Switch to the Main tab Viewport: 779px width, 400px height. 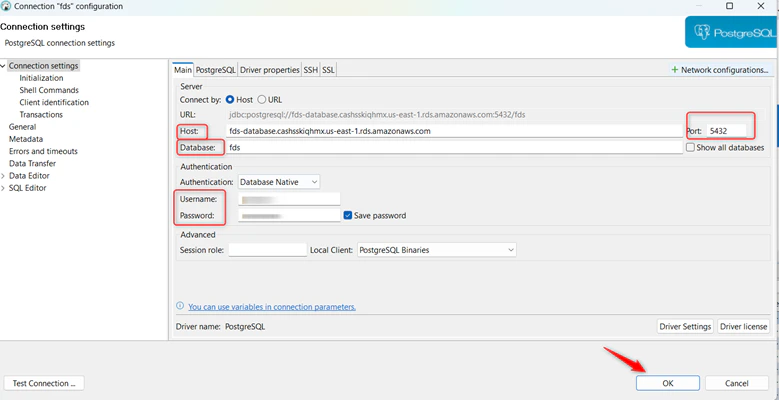(x=183, y=70)
